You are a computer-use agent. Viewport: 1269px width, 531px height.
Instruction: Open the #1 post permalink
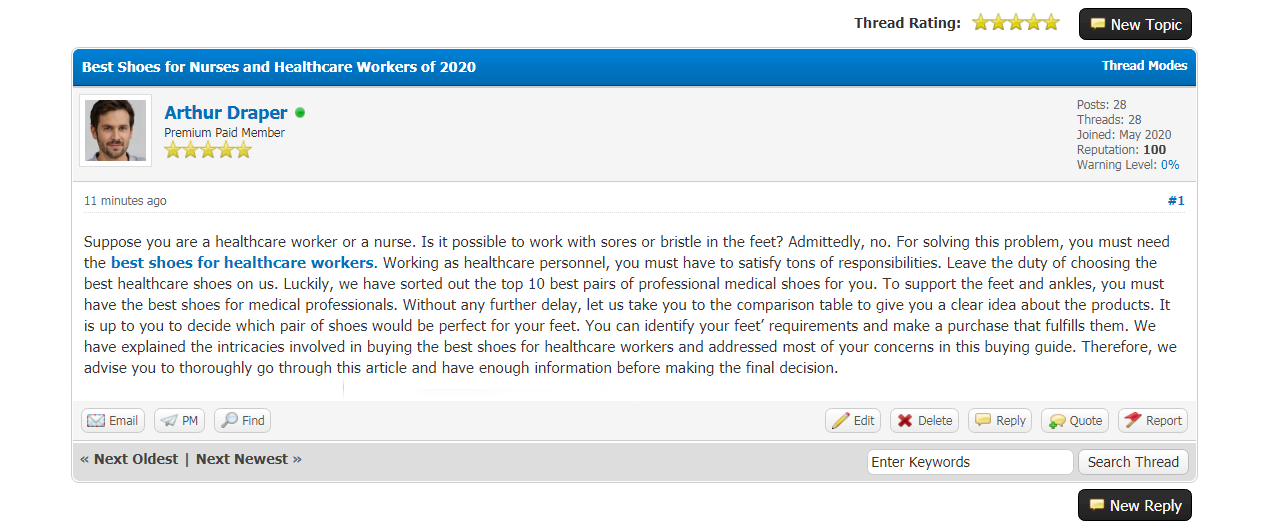coord(1176,201)
